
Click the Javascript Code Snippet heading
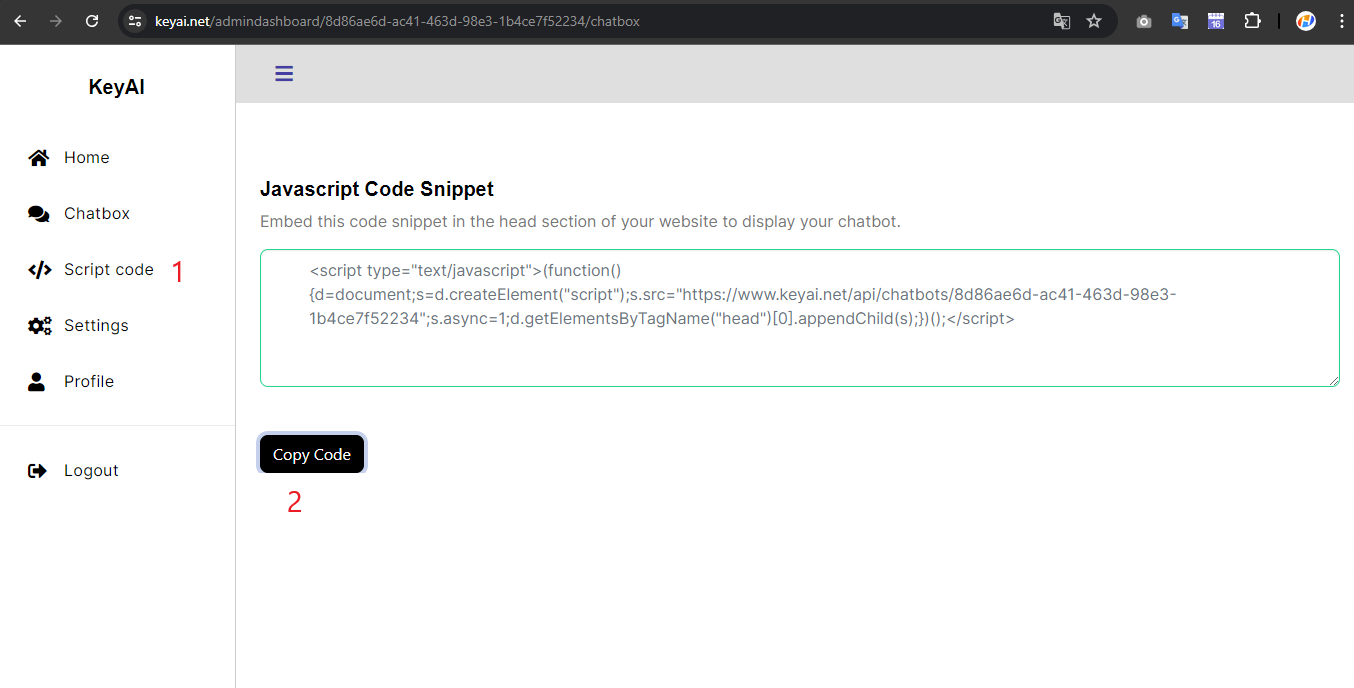[377, 189]
